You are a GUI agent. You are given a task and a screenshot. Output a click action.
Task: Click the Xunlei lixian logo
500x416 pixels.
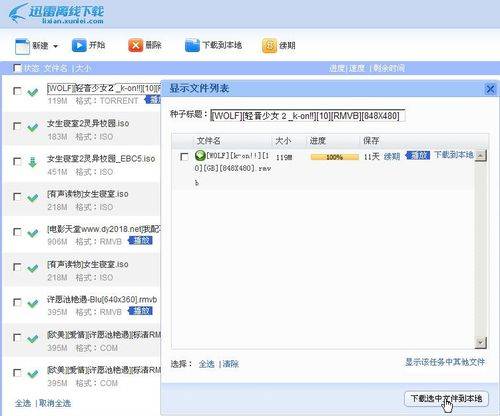point(56,13)
